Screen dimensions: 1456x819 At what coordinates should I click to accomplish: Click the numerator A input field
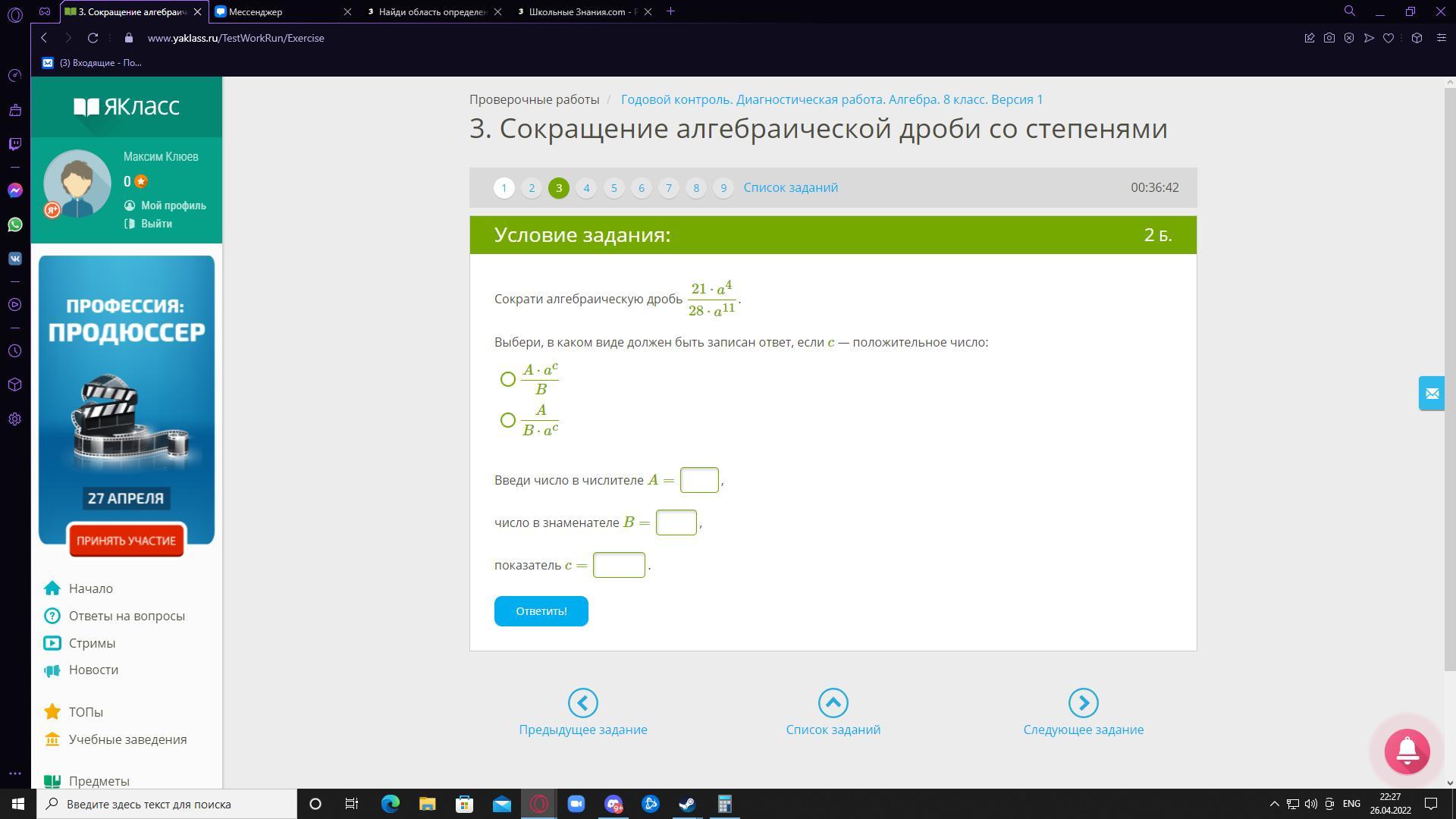[699, 480]
